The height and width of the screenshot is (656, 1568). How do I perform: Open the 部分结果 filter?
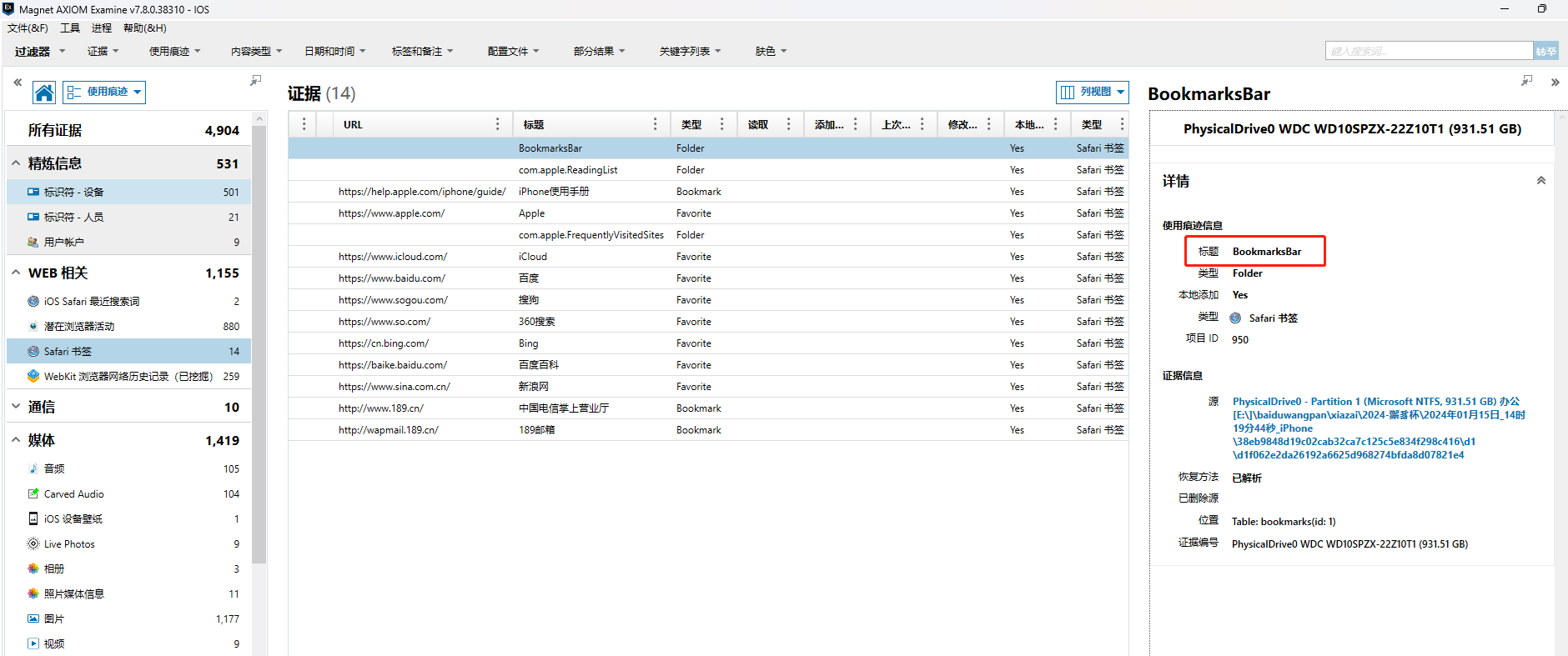(x=600, y=51)
